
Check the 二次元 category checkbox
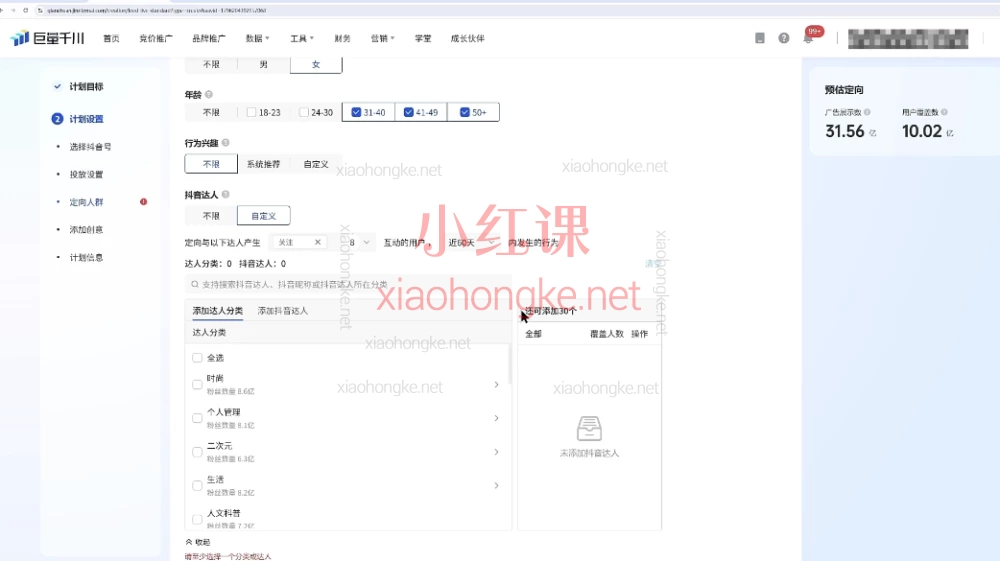[197, 452]
